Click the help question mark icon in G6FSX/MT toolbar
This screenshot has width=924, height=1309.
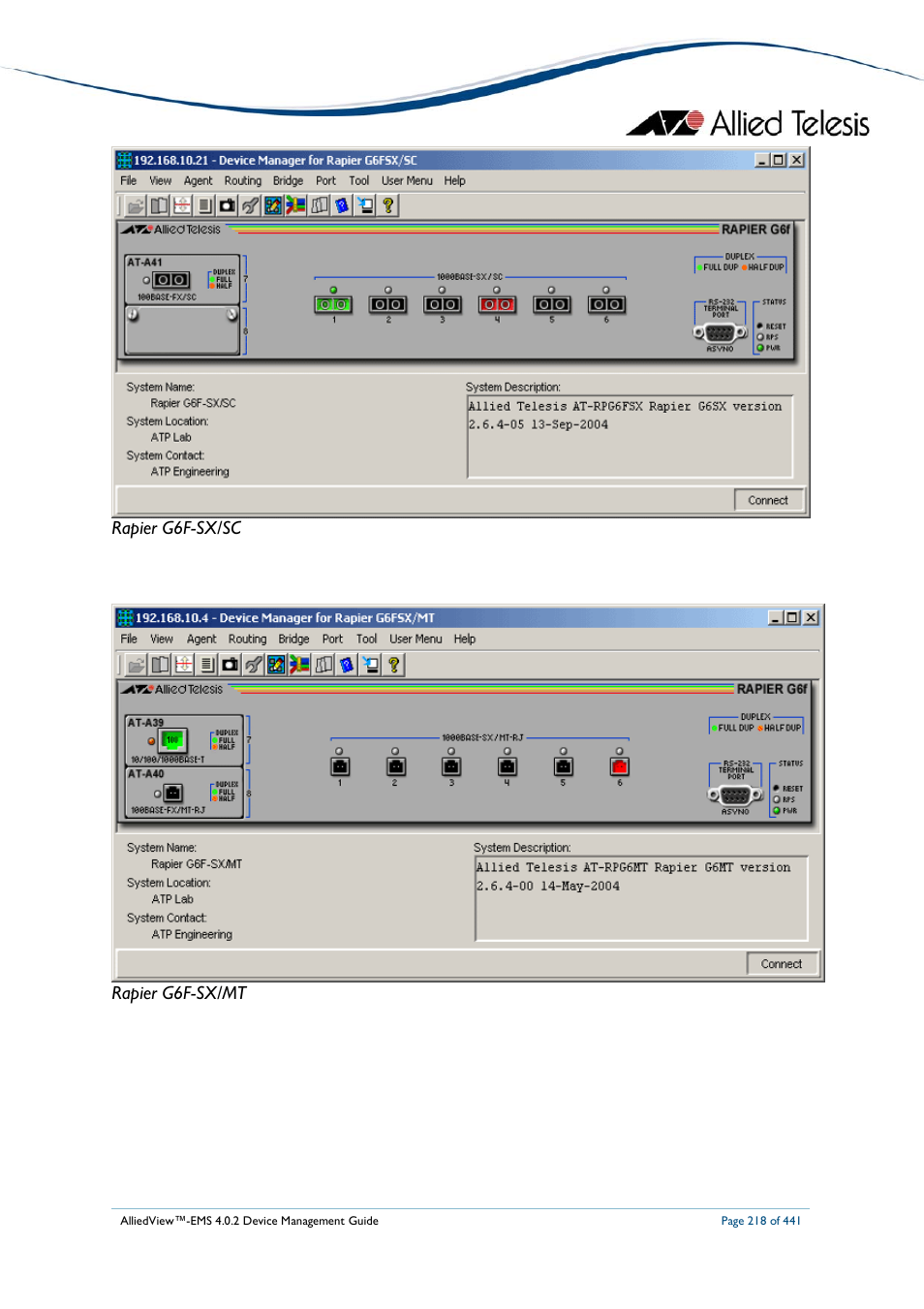[393, 665]
